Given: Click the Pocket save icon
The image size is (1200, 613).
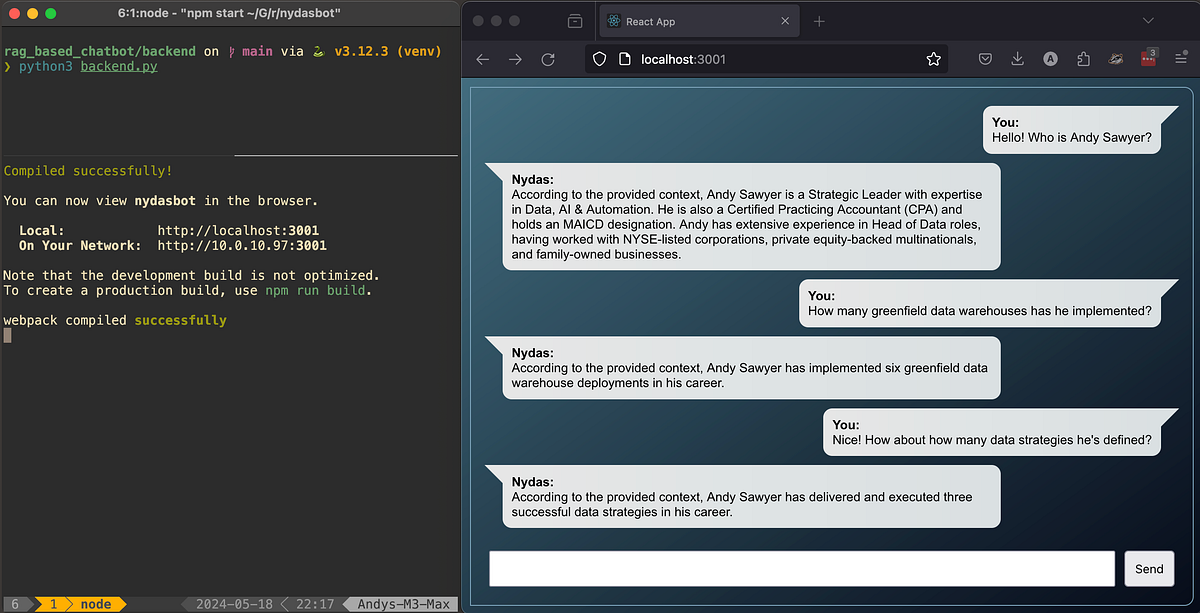Looking at the screenshot, I should click(985, 59).
